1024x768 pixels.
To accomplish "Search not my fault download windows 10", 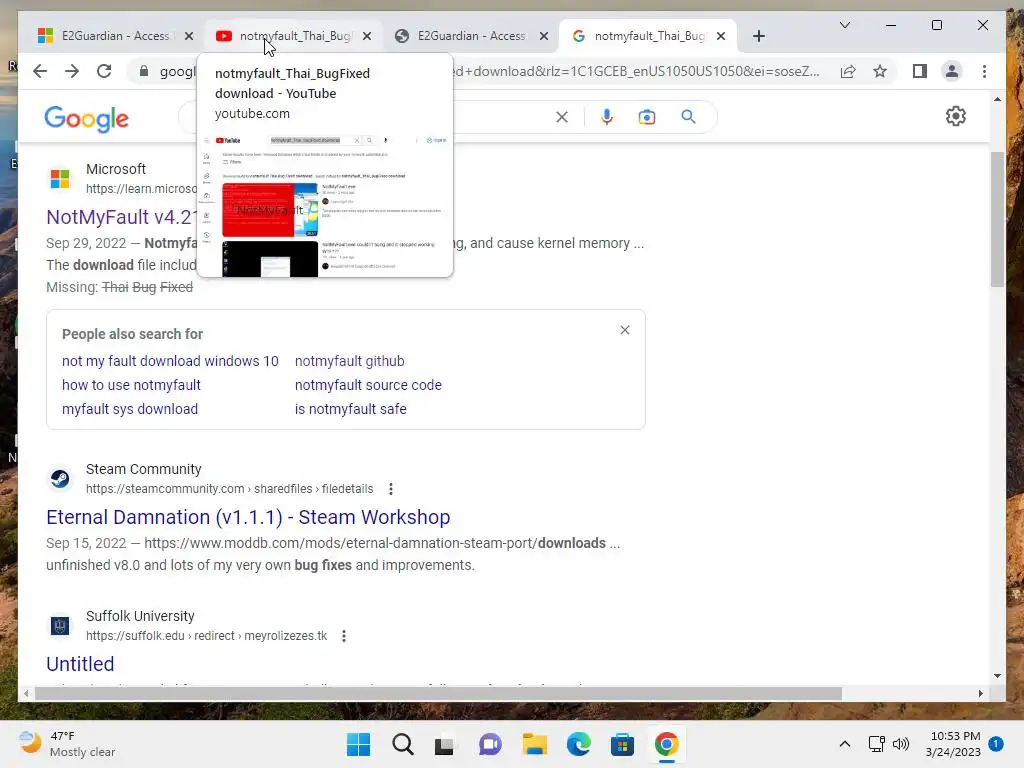I will click(x=170, y=361).
